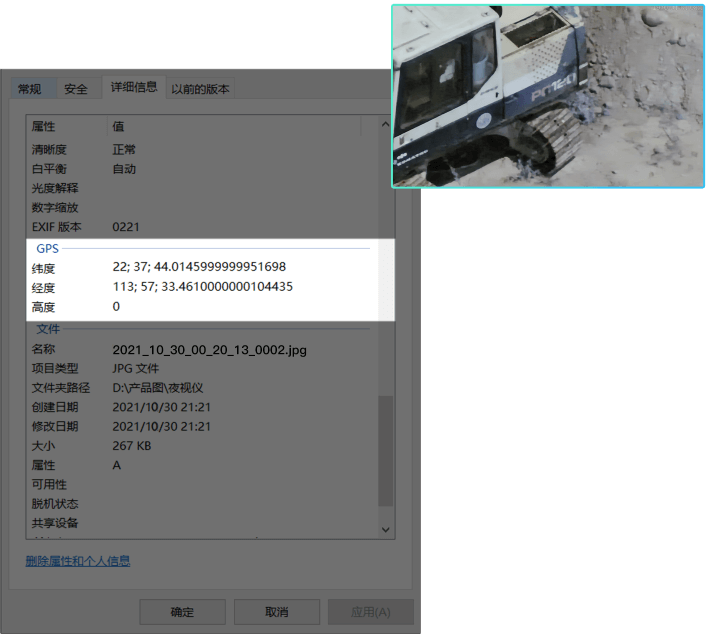Click the excavator photo thumbnail
This screenshot has height=634, width=721.
[x=548, y=95]
